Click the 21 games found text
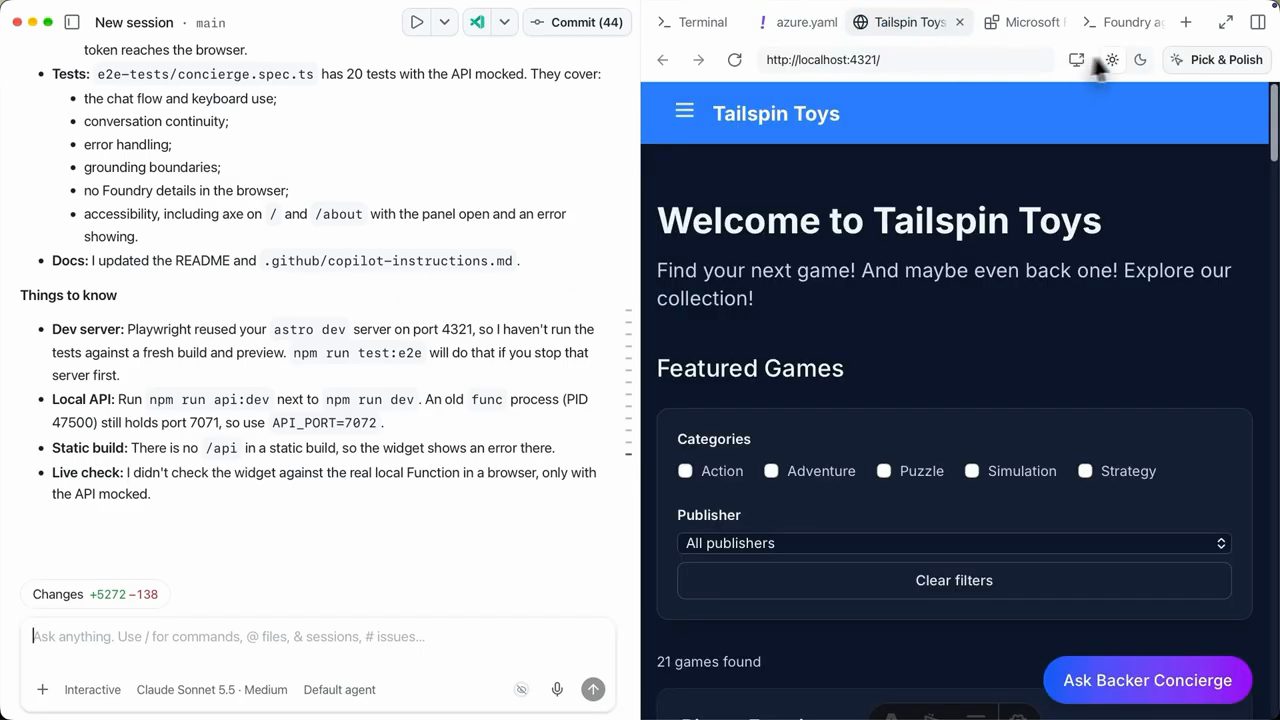 tap(709, 662)
